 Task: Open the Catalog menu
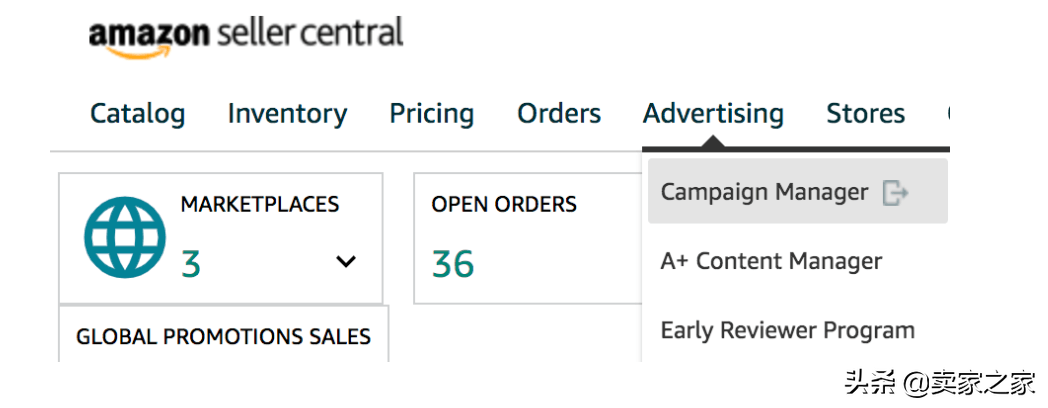click(x=138, y=114)
